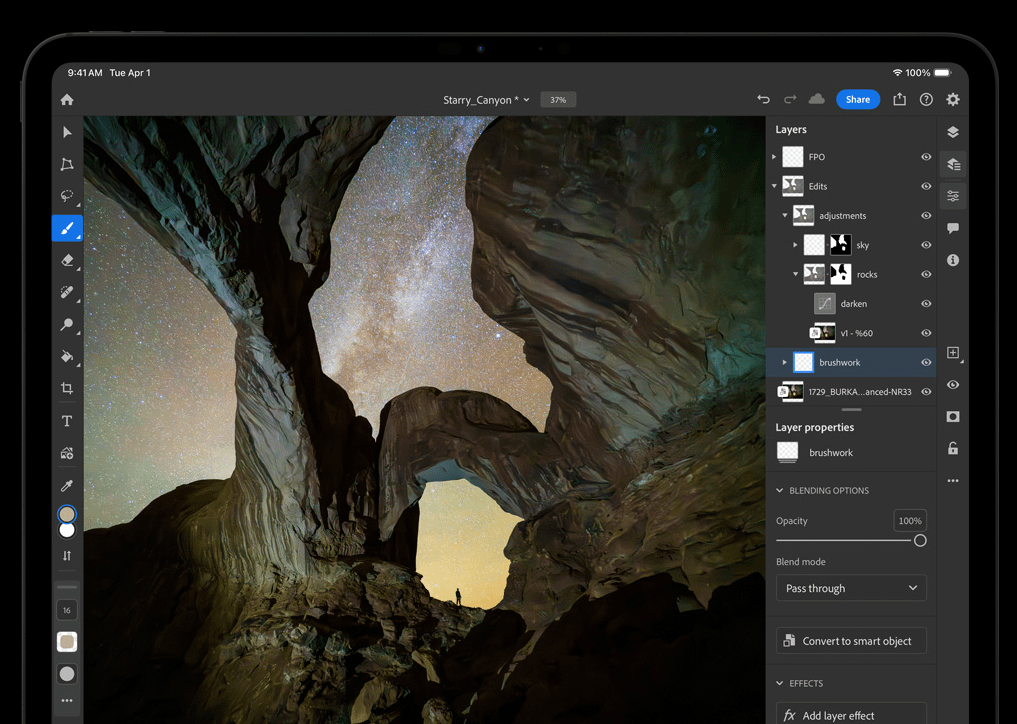The image size is (1017, 724).
Task: Activate the Crop tool
Action: [x=67, y=388]
